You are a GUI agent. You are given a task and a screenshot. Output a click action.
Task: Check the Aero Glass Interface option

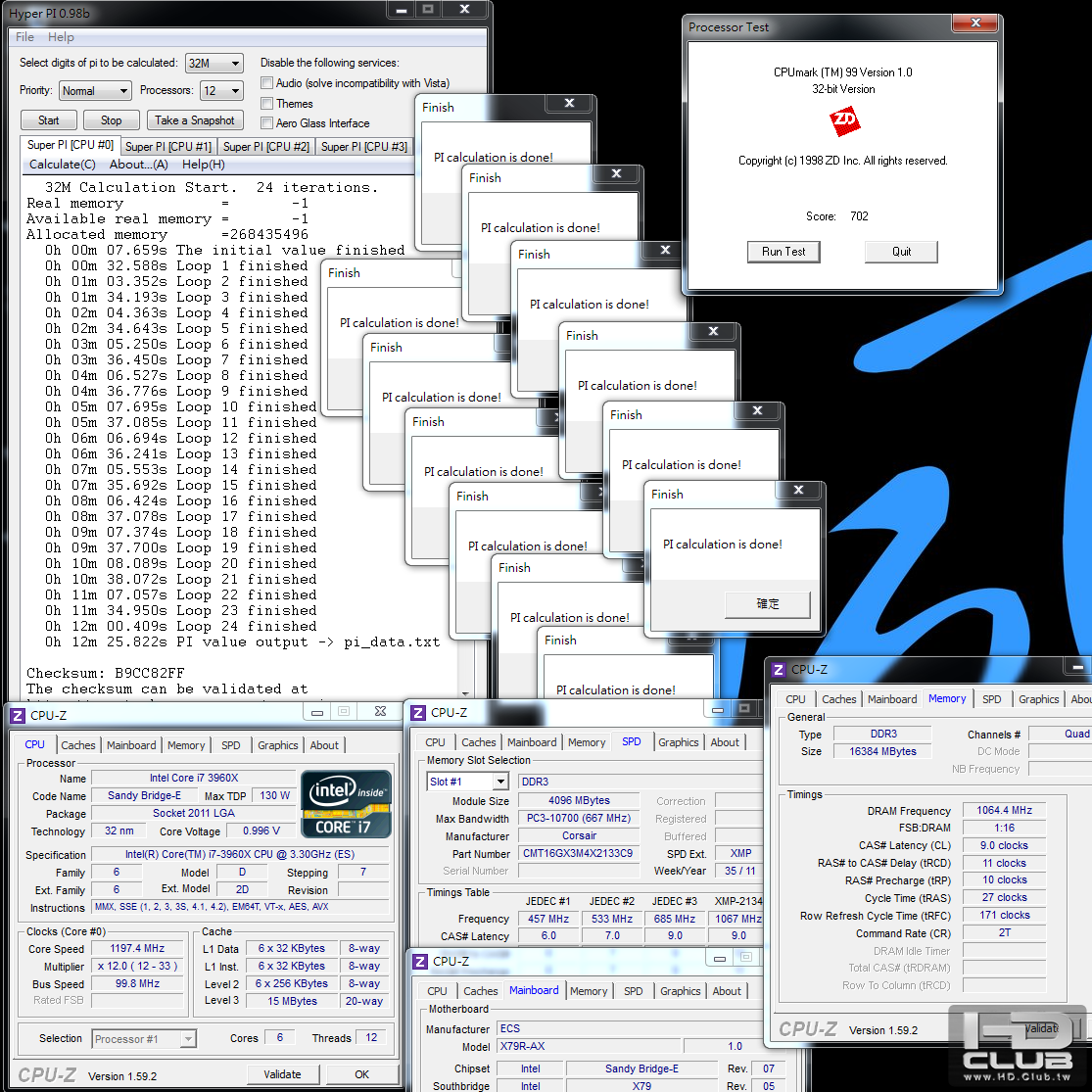[x=266, y=123]
